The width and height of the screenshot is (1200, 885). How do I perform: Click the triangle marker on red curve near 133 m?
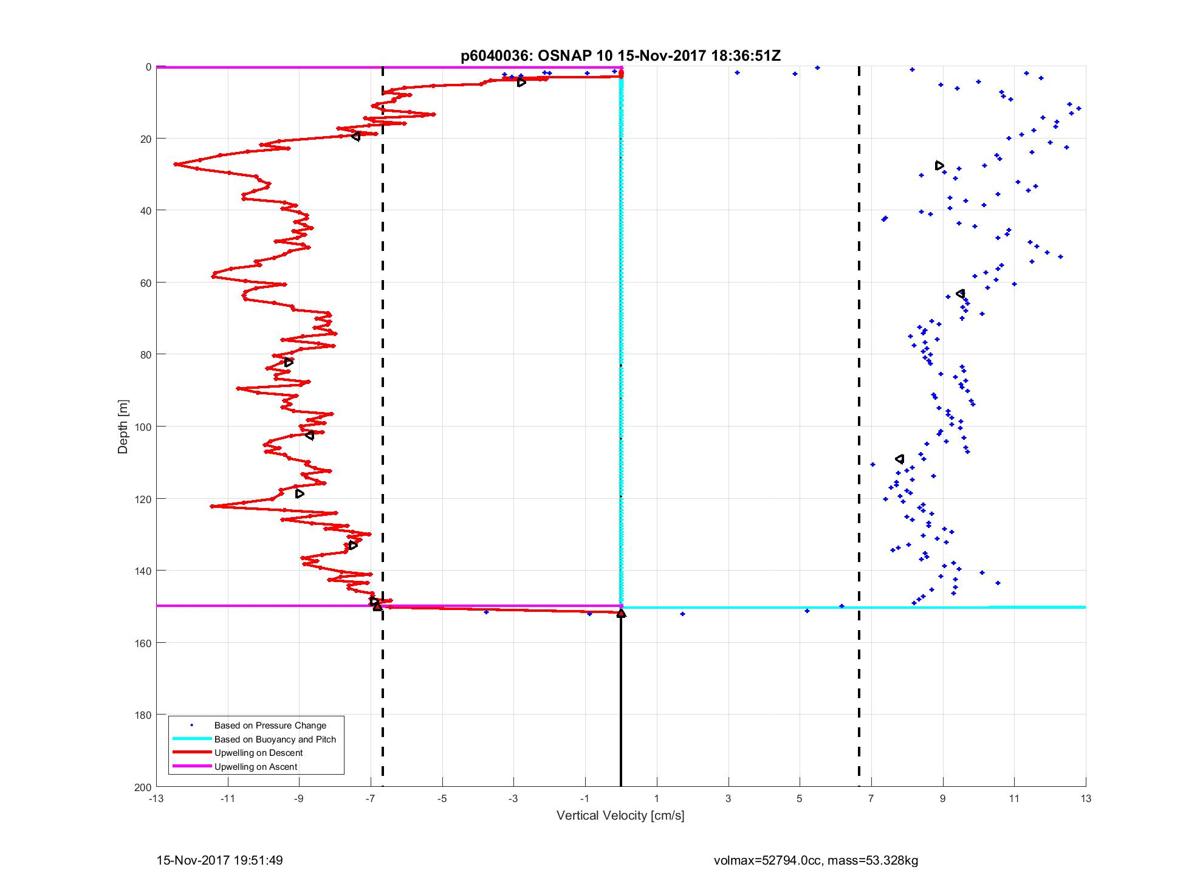point(353,545)
